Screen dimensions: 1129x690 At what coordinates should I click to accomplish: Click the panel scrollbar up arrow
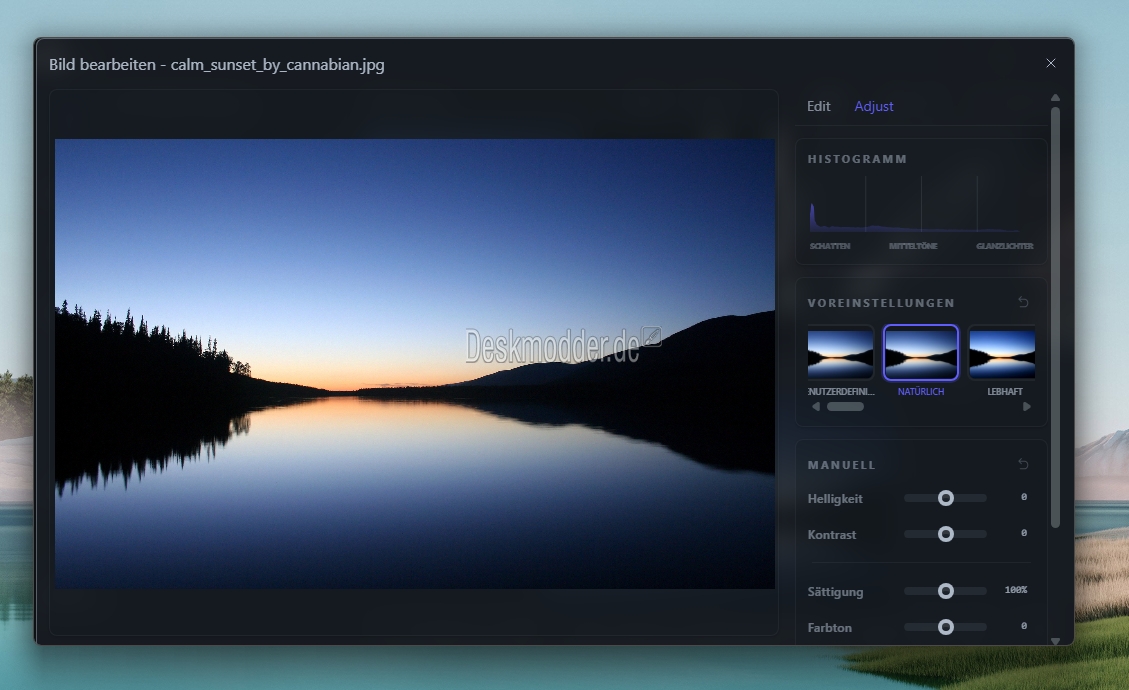pos(1055,98)
